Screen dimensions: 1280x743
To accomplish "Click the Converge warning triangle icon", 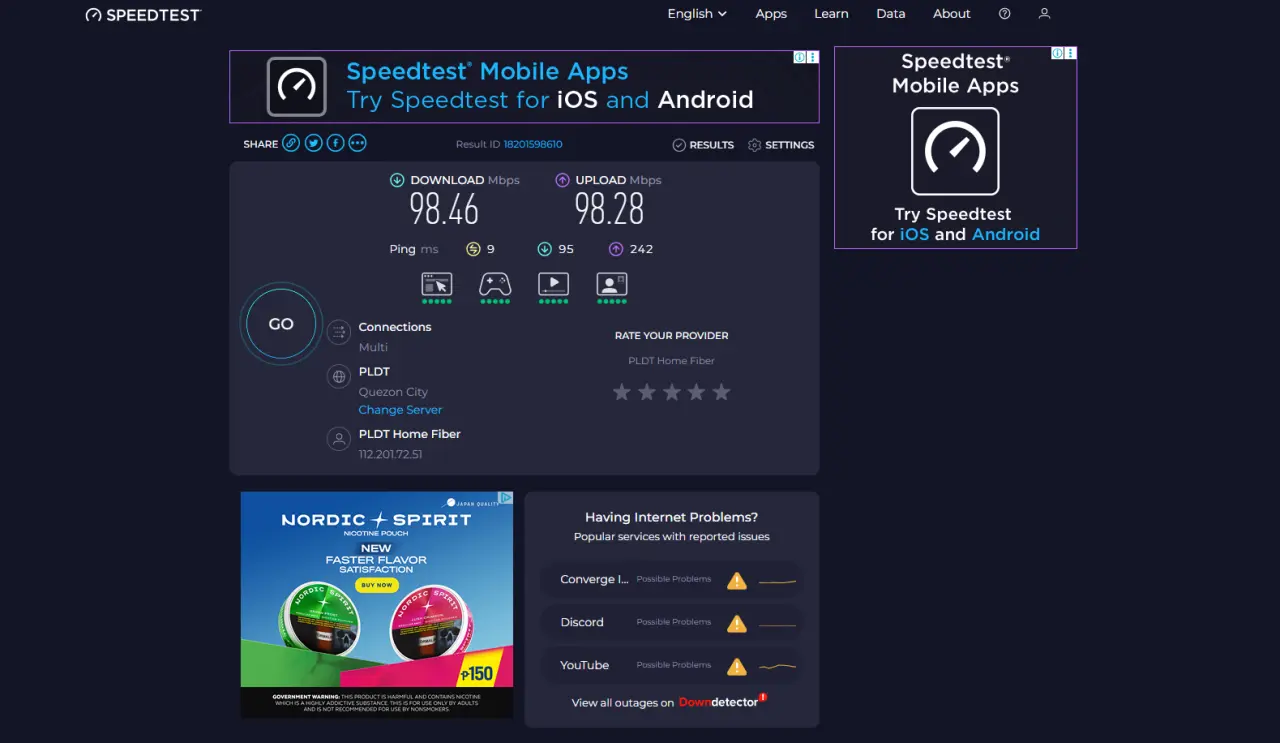I will (737, 580).
